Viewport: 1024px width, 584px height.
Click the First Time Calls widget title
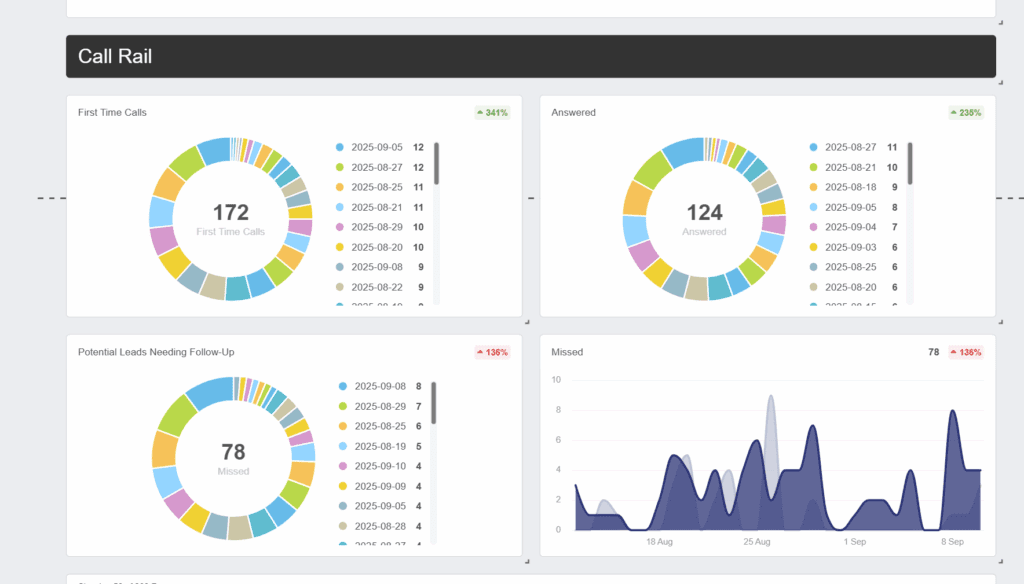[112, 113]
